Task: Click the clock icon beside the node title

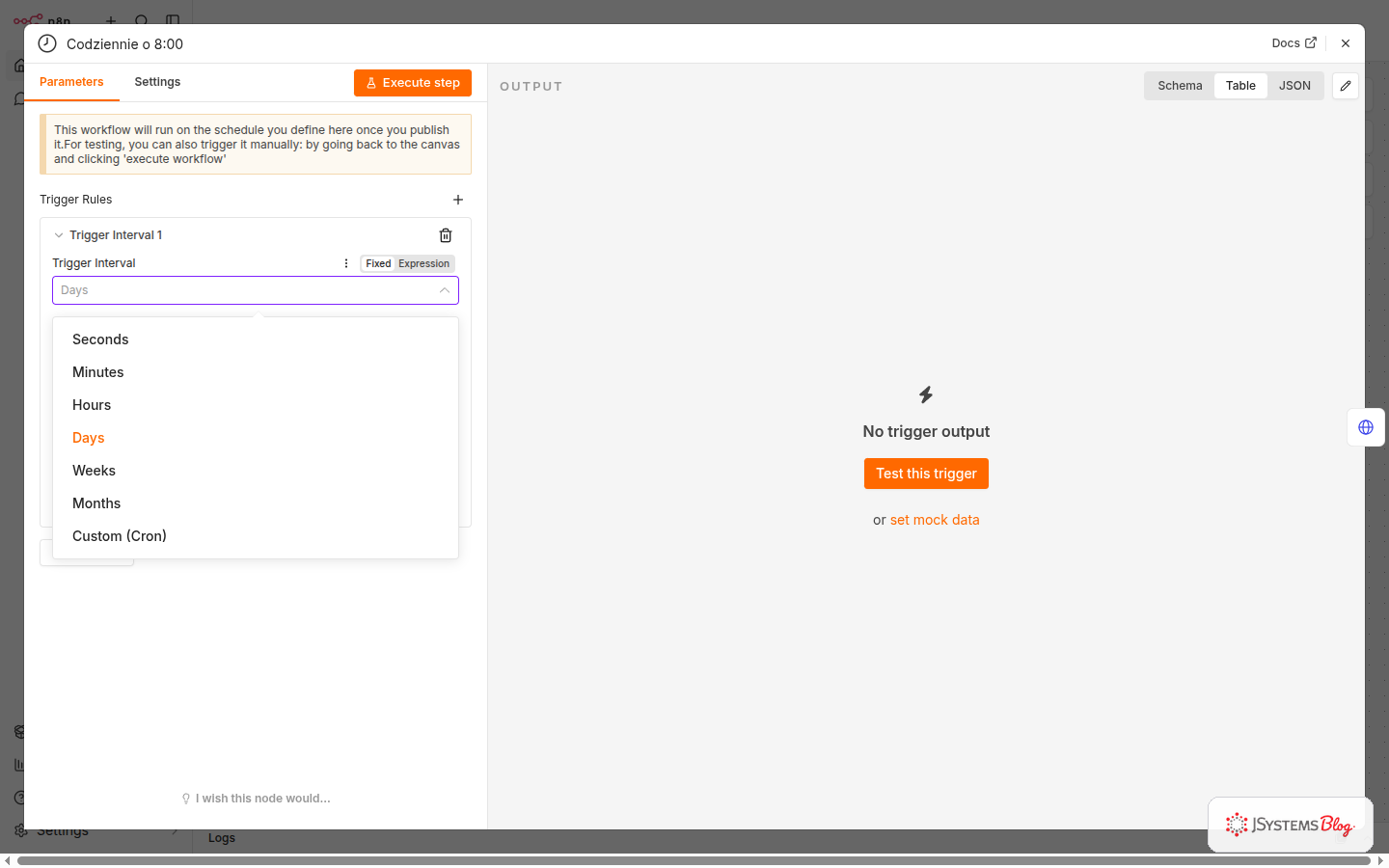Action: click(47, 43)
